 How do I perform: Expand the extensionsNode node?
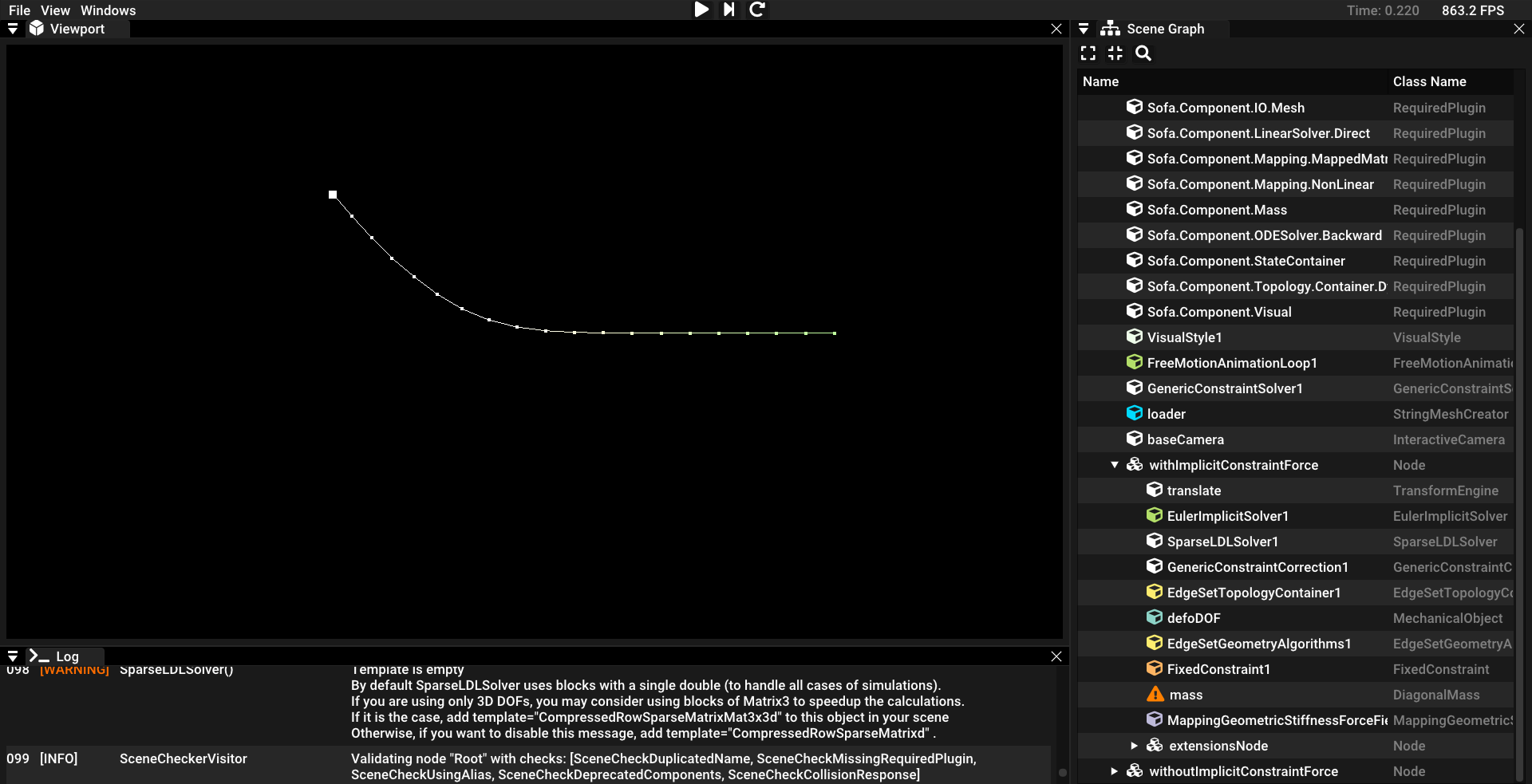1134,746
